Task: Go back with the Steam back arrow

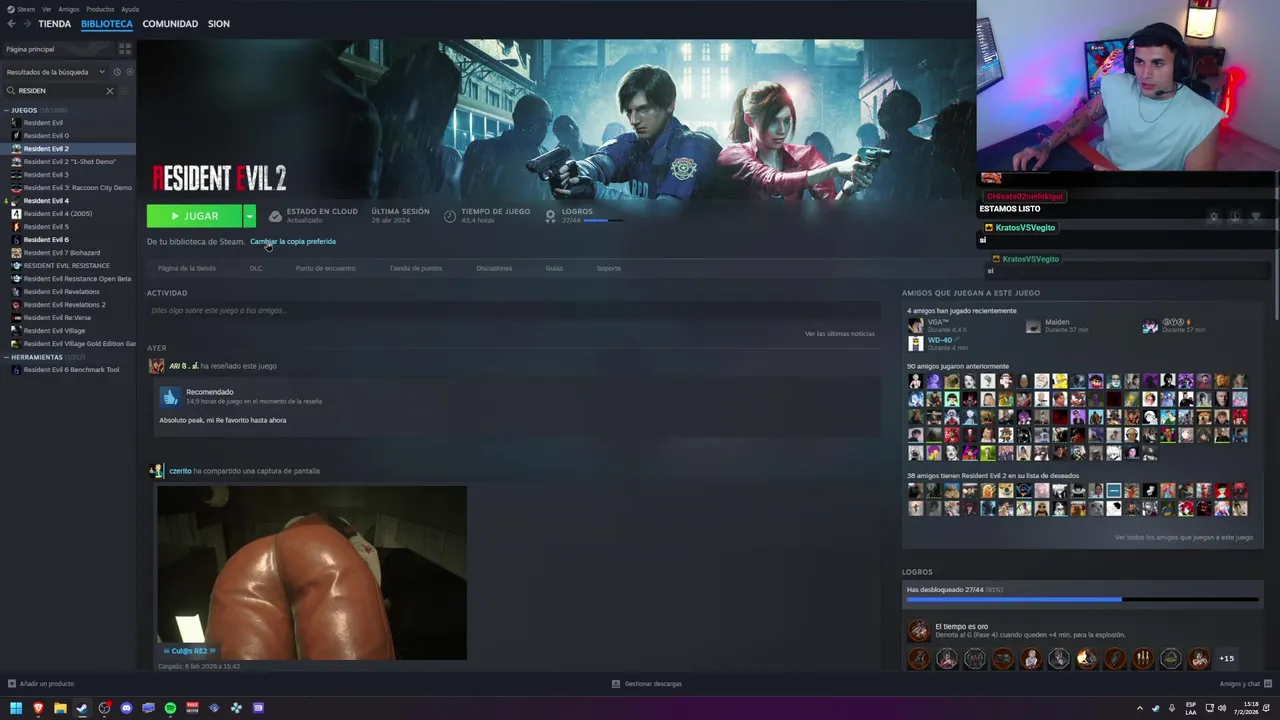Action: (11, 24)
